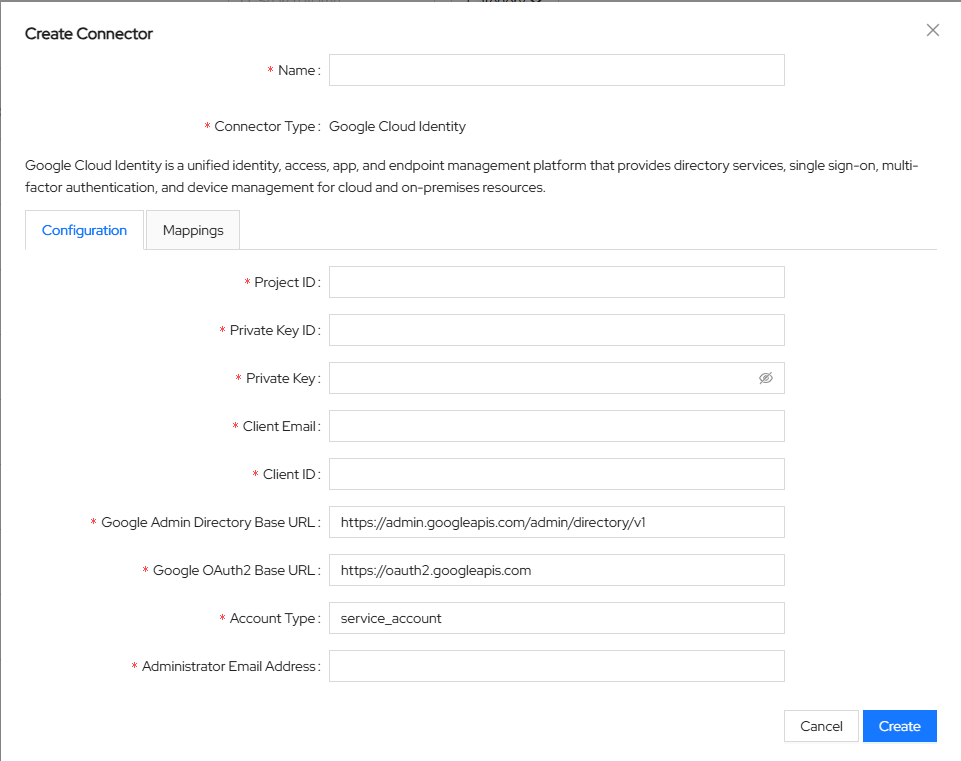Click the Account Type field
The image size is (961, 761).
556,618
